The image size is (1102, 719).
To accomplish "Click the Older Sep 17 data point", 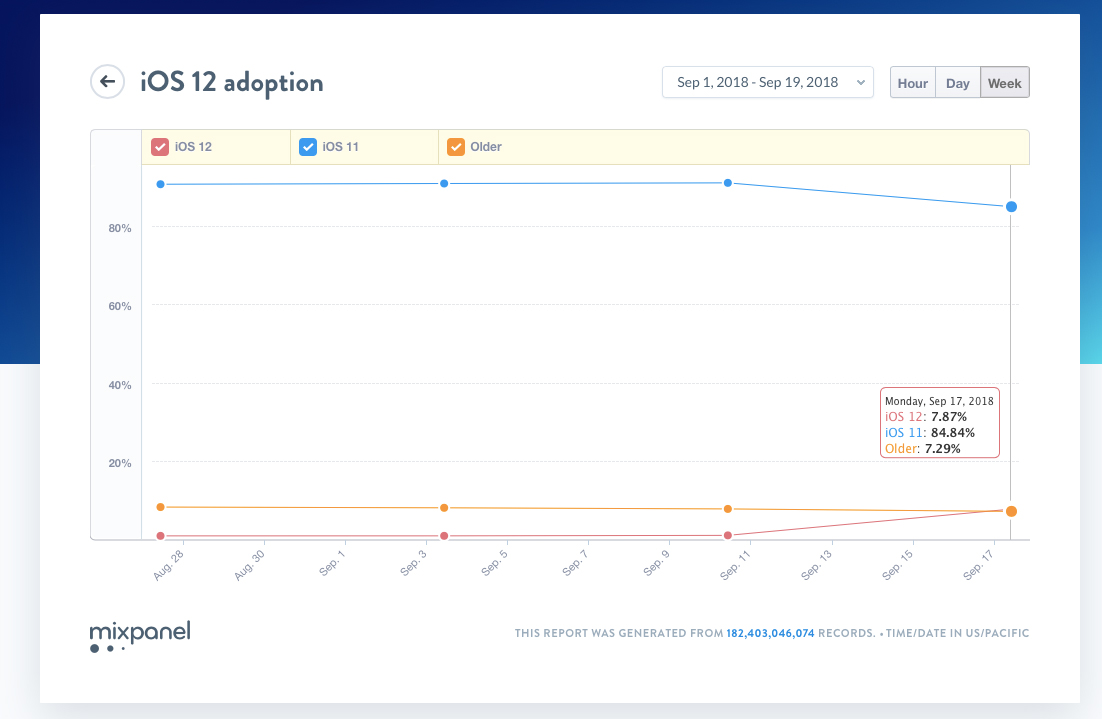I will (x=1012, y=511).
